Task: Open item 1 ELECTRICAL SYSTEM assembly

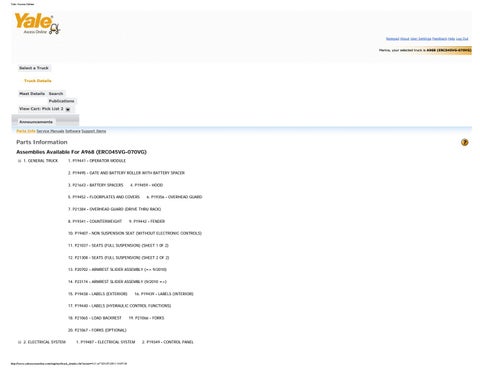Action: pos(106,342)
